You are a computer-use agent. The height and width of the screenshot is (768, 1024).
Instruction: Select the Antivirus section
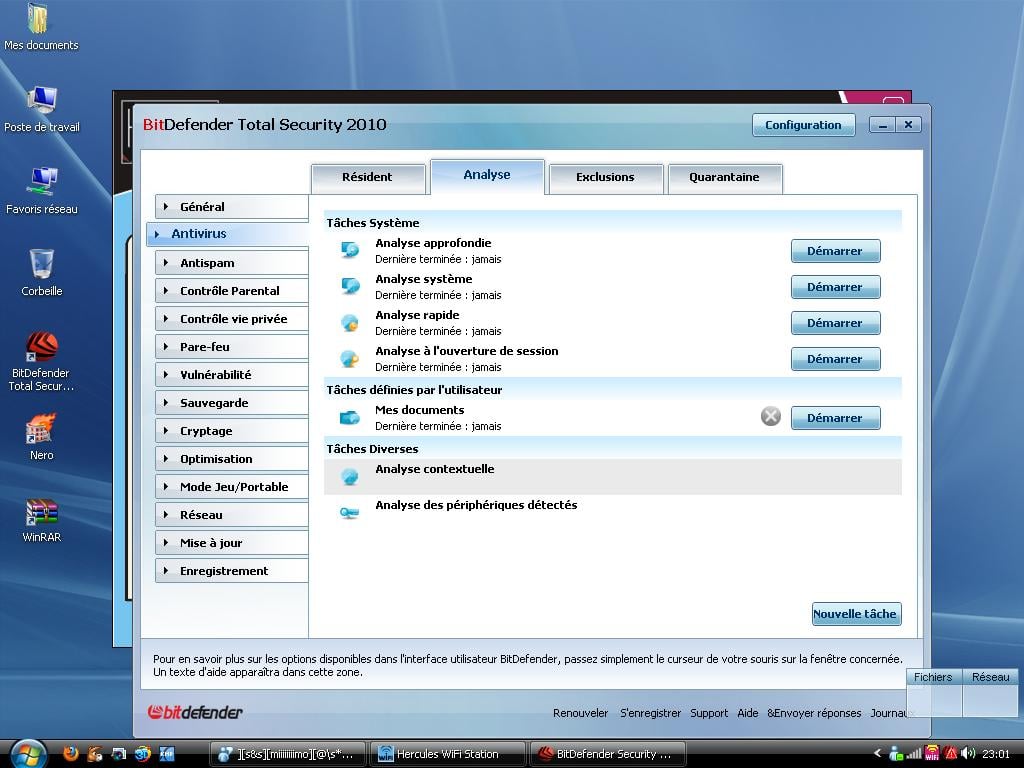pos(227,234)
